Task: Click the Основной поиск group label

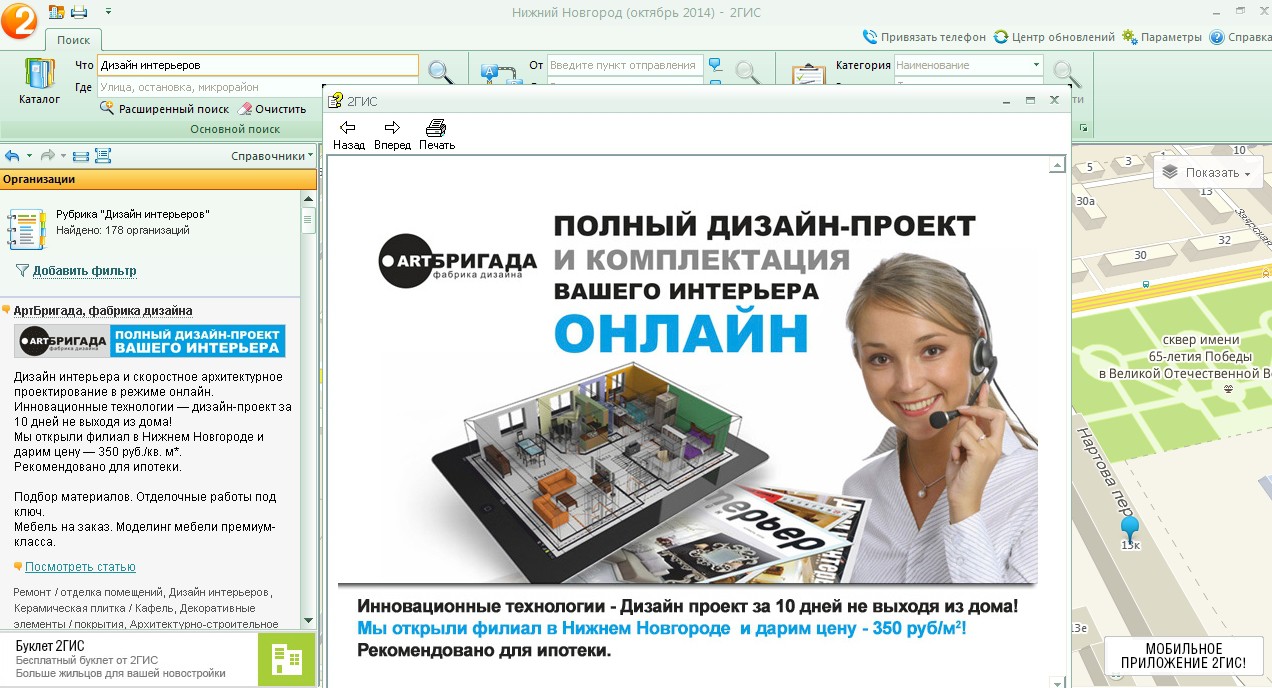Action: click(235, 129)
